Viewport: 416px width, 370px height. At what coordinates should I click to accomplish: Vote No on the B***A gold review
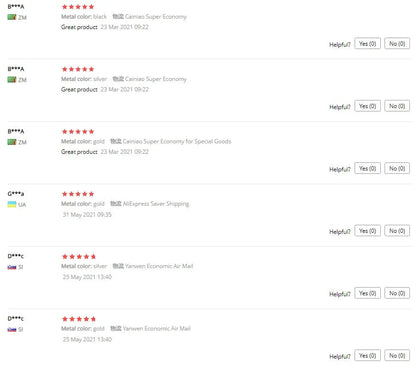(x=397, y=168)
